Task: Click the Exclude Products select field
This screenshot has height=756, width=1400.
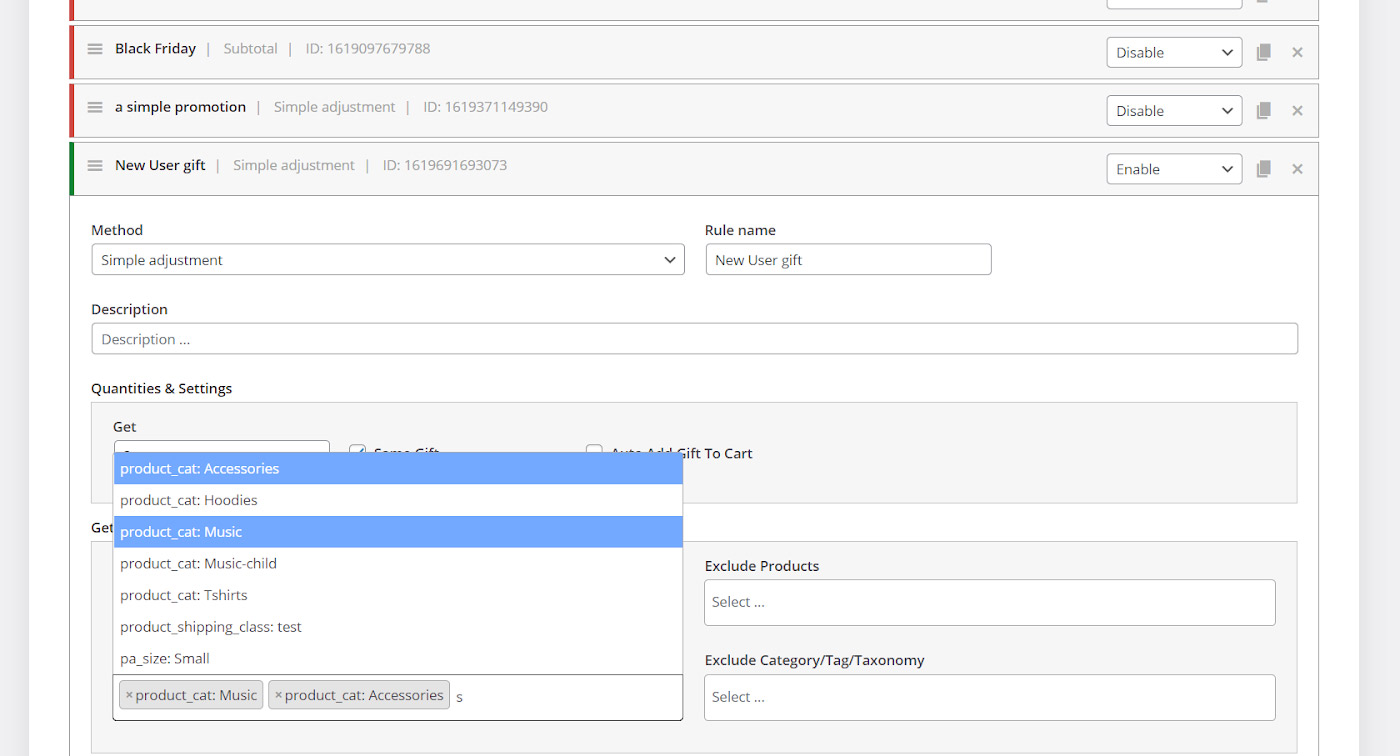Action: click(x=989, y=602)
